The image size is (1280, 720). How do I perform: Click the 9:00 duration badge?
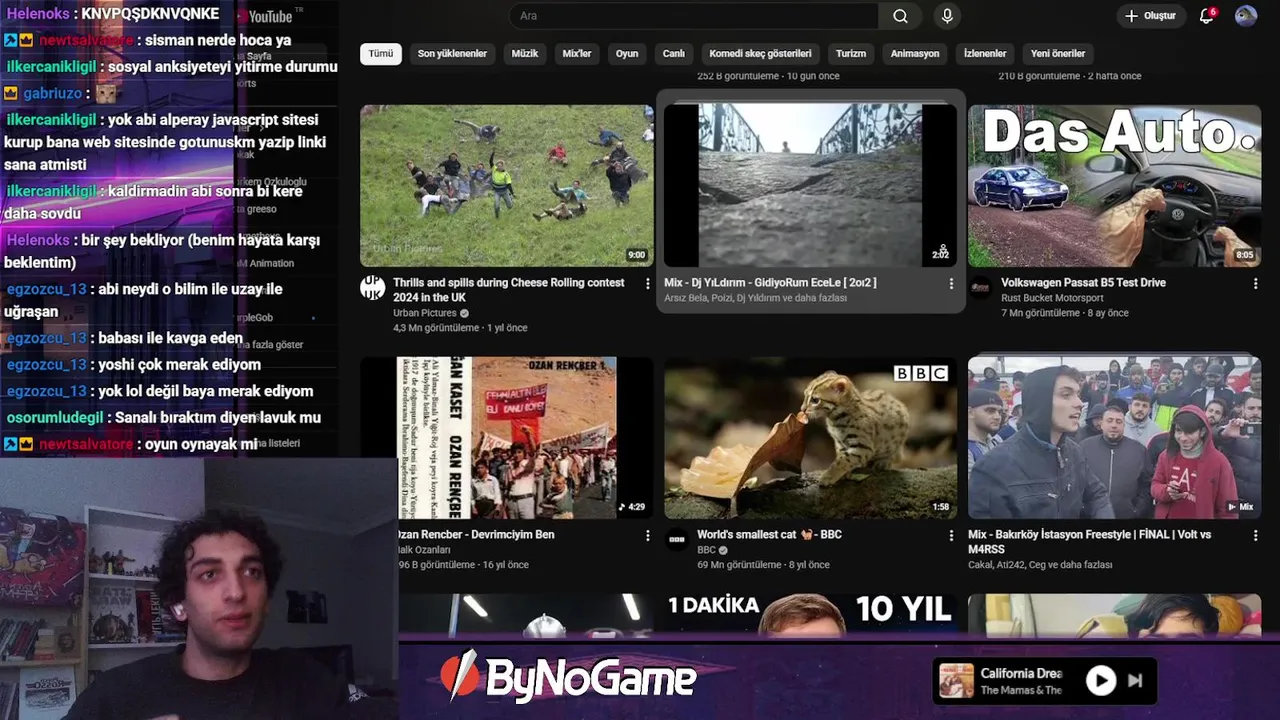tap(637, 255)
